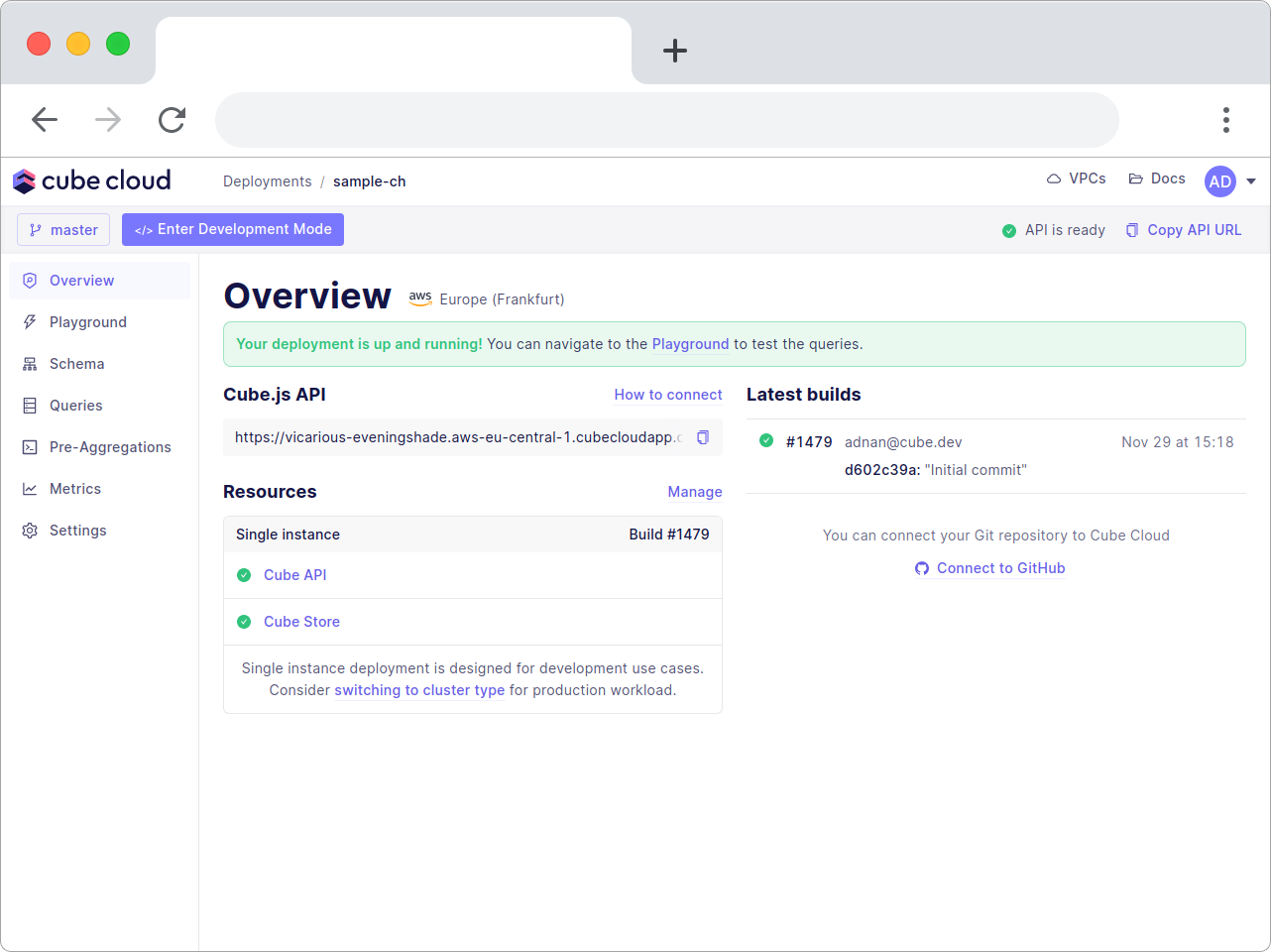Click the AD user avatar
The image size is (1271, 952).
(x=1219, y=181)
